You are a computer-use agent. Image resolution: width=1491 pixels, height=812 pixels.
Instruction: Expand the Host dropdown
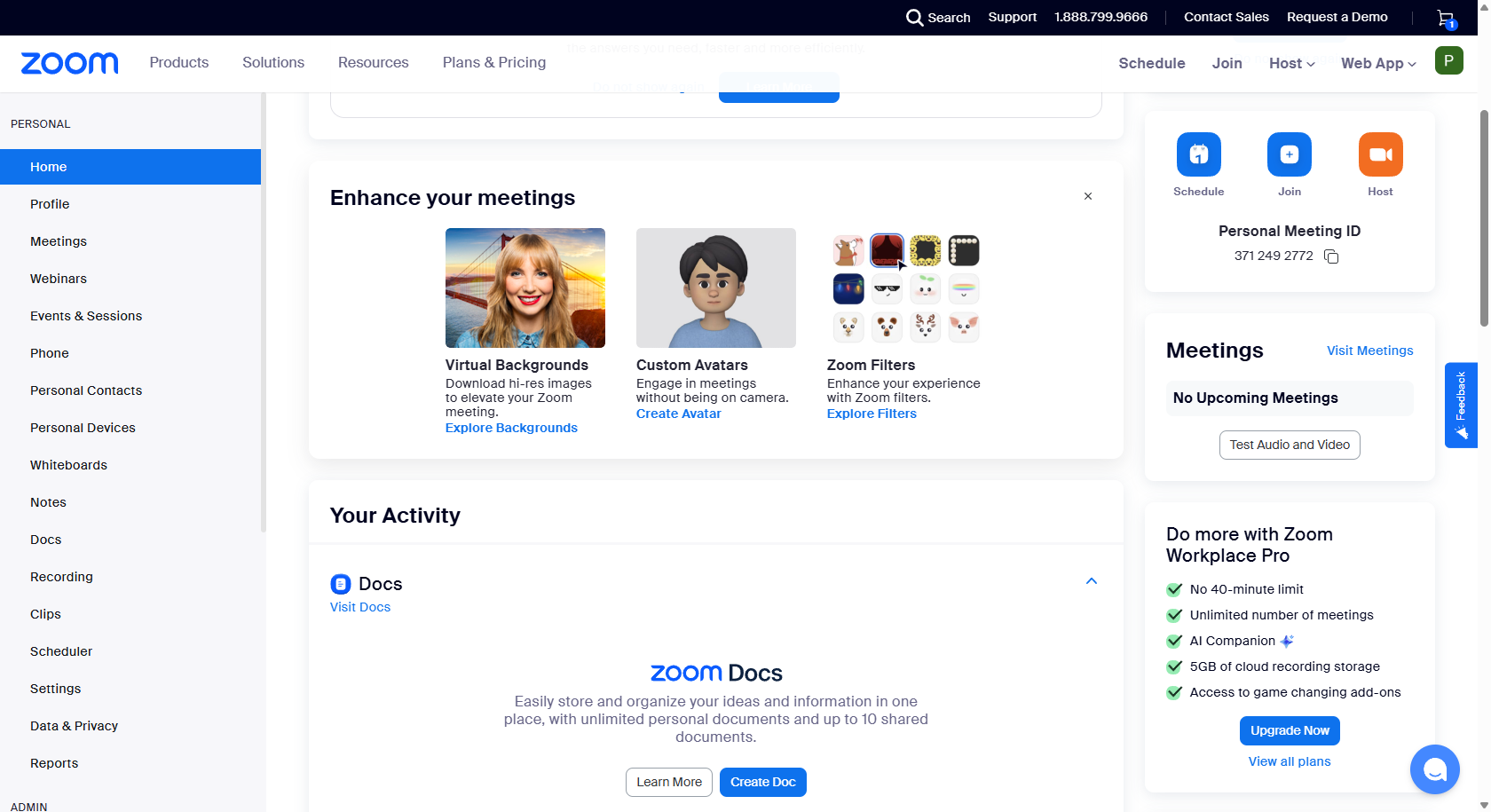pos(1291,63)
